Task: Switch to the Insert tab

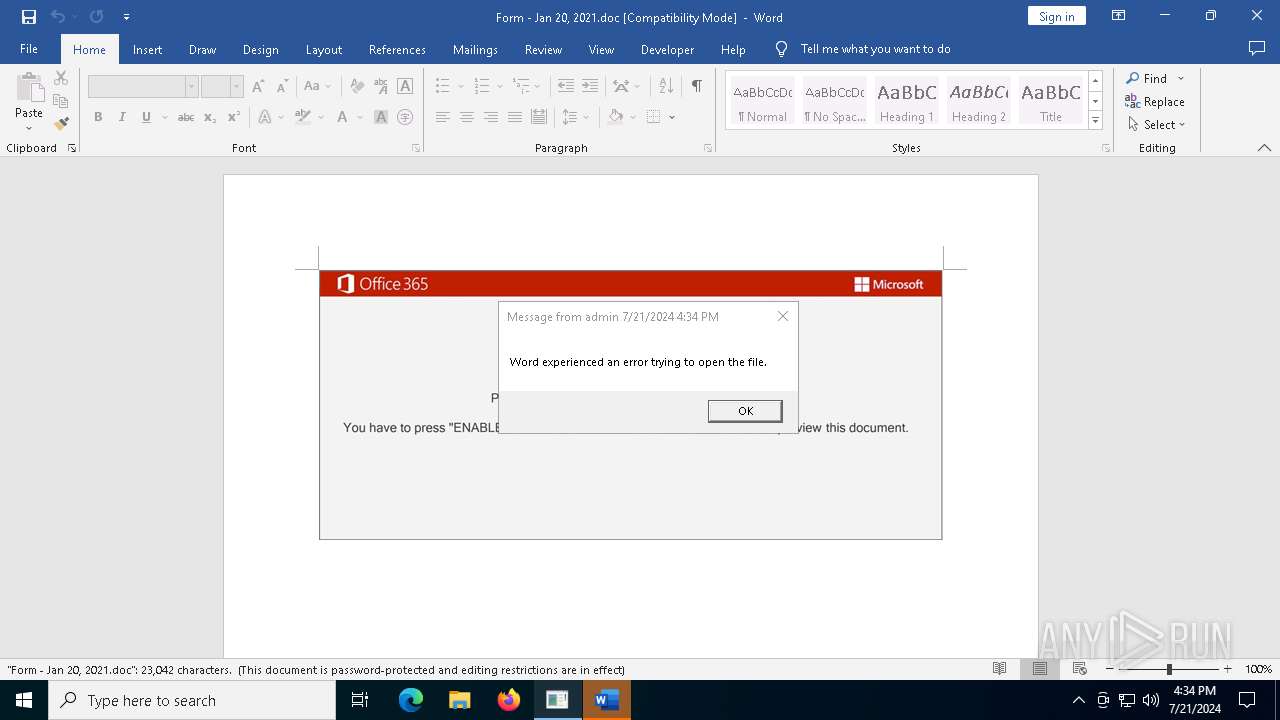Action: [147, 49]
